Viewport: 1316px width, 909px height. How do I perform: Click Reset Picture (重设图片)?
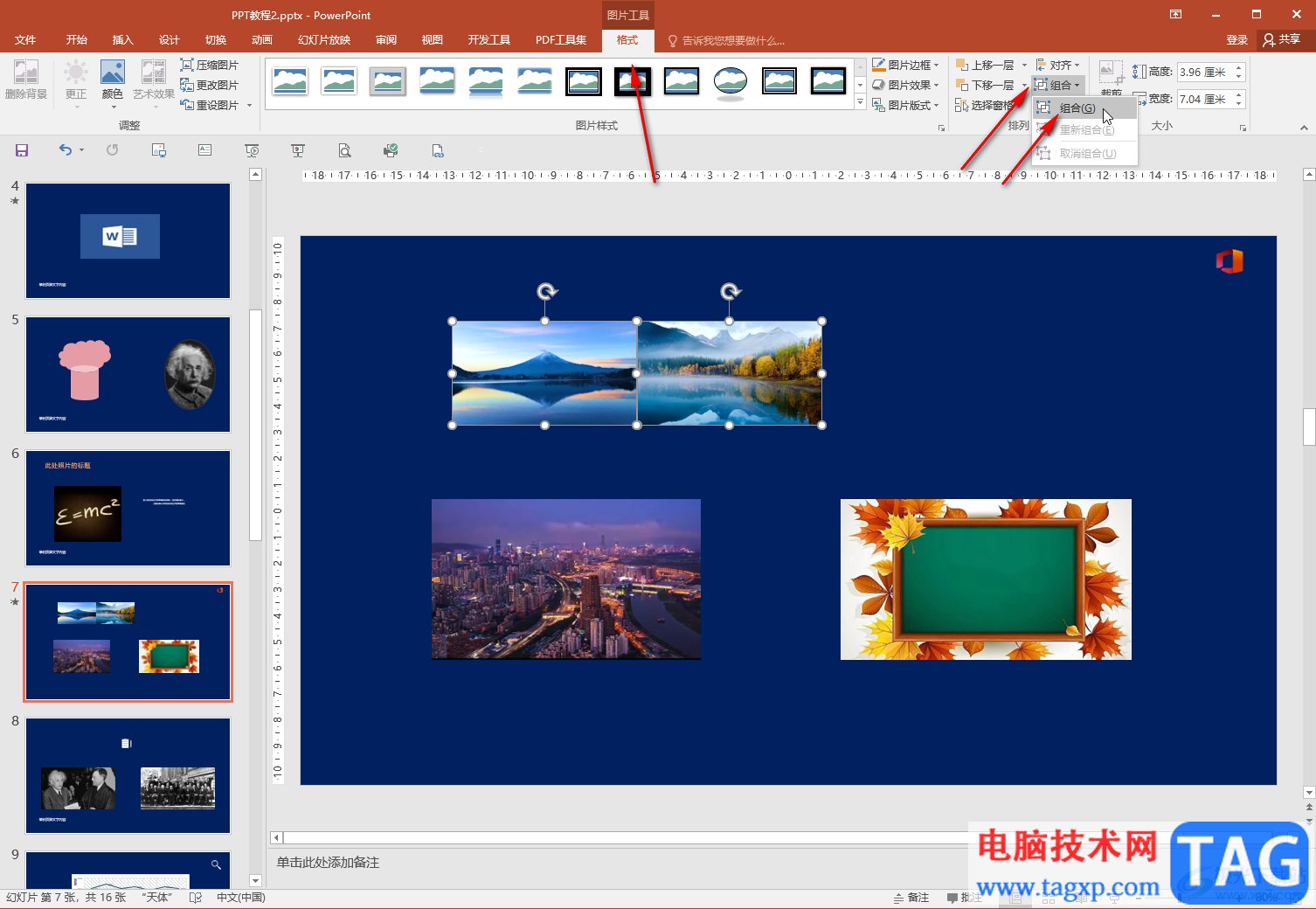(209, 105)
